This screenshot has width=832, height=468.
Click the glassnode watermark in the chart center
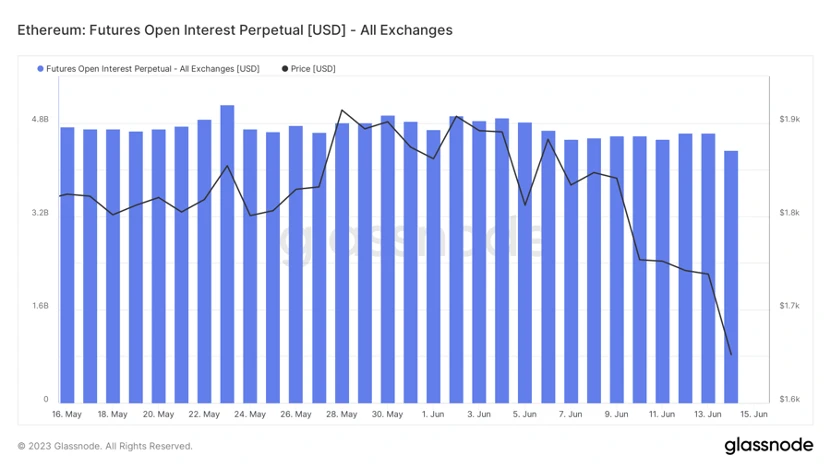(411, 241)
